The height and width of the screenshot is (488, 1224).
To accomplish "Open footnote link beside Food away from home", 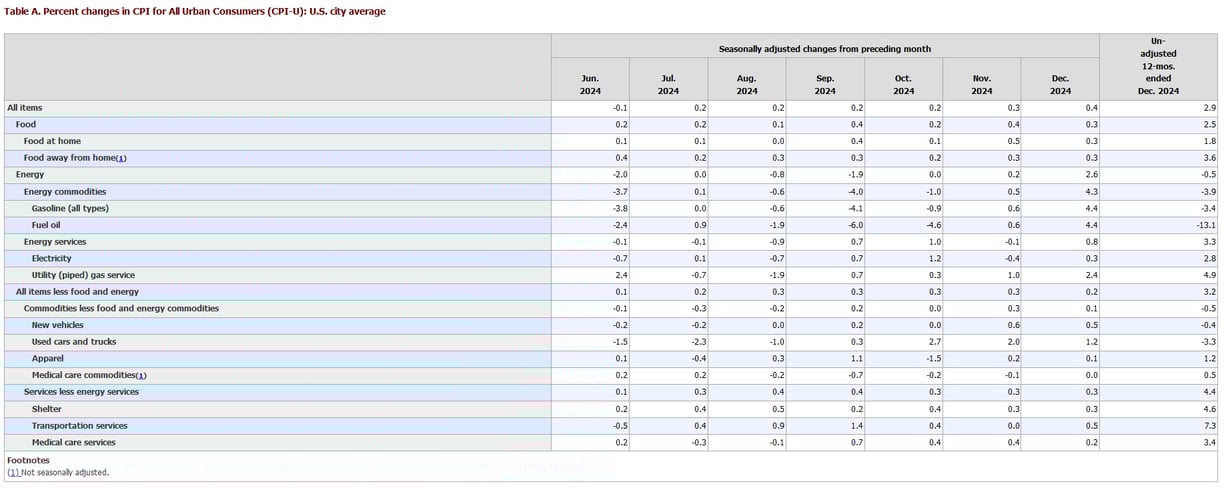I will 121,158.
